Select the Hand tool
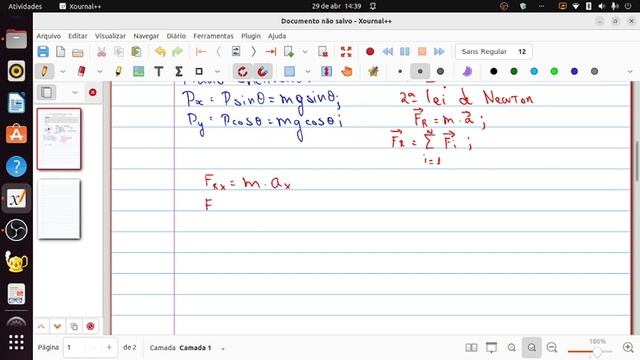The width and height of the screenshot is (640, 360). (347, 71)
